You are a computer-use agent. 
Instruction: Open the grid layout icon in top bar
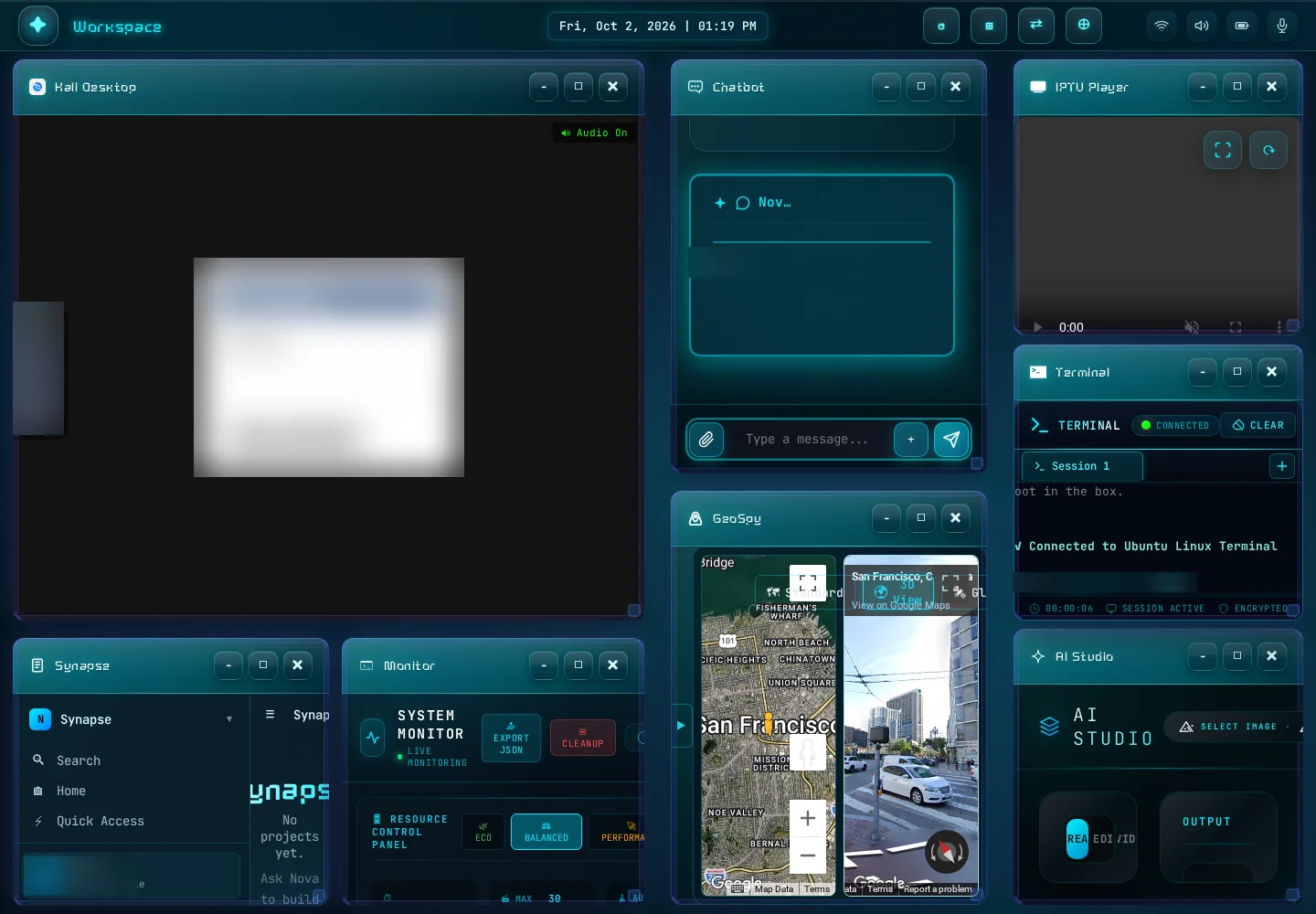(x=989, y=26)
